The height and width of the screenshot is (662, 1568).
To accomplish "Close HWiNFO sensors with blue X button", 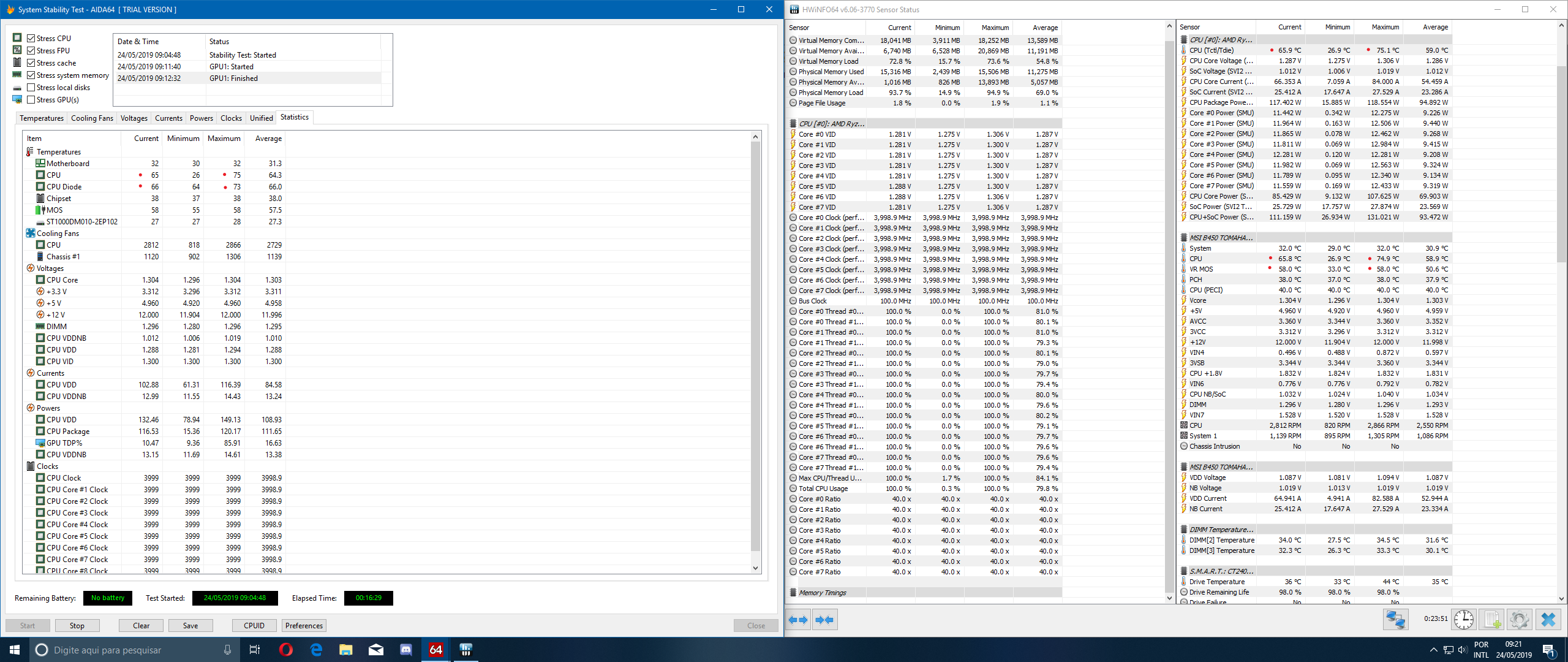I will [x=1548, y=620].
